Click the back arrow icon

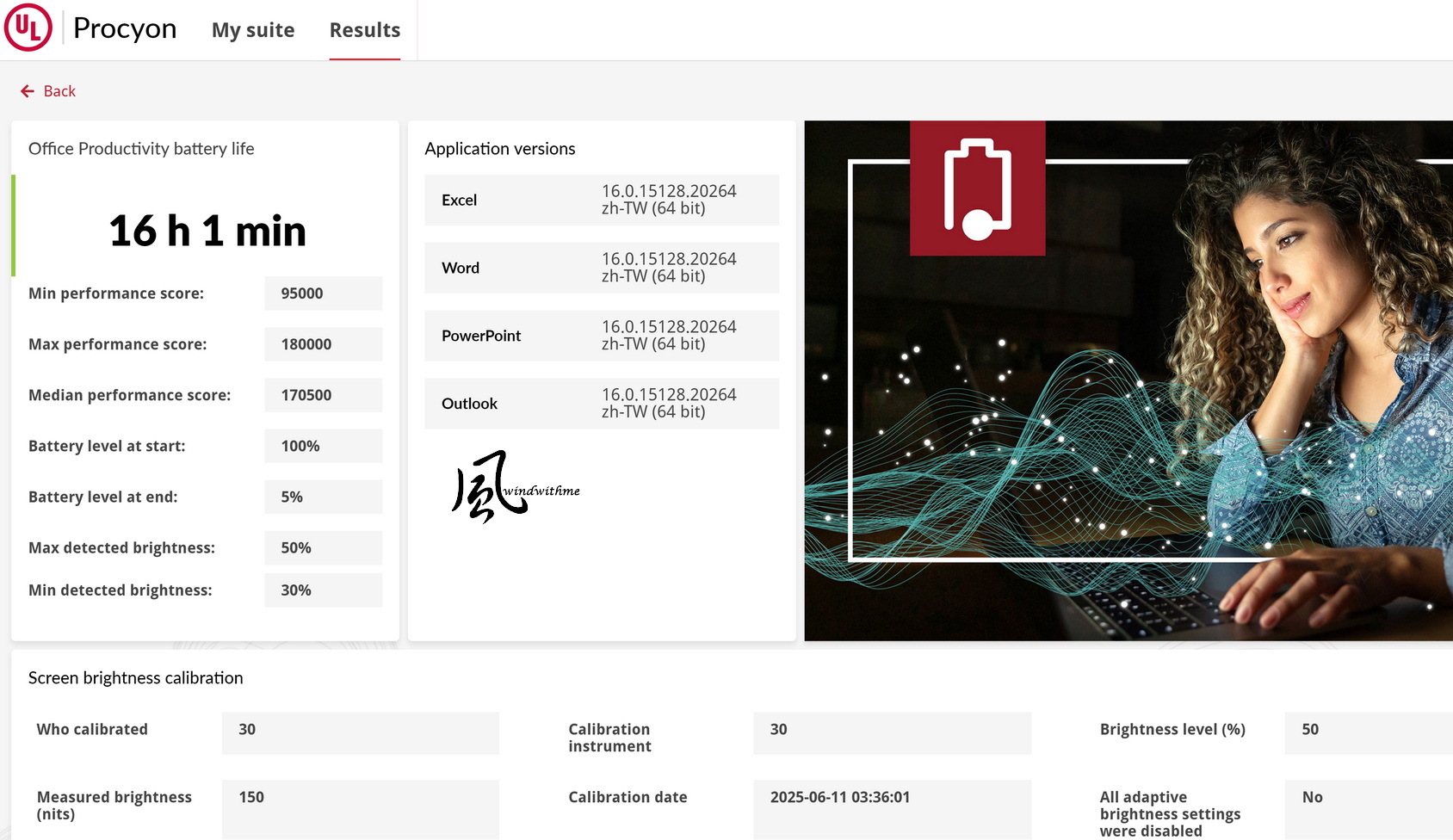tap(28, 91)
